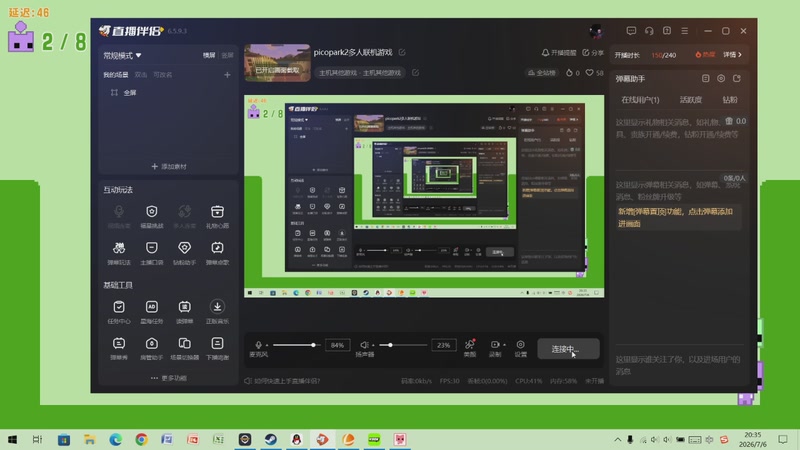
Task: Open the 任务中心 clipboard icon
Action: (x=119, y=307)
